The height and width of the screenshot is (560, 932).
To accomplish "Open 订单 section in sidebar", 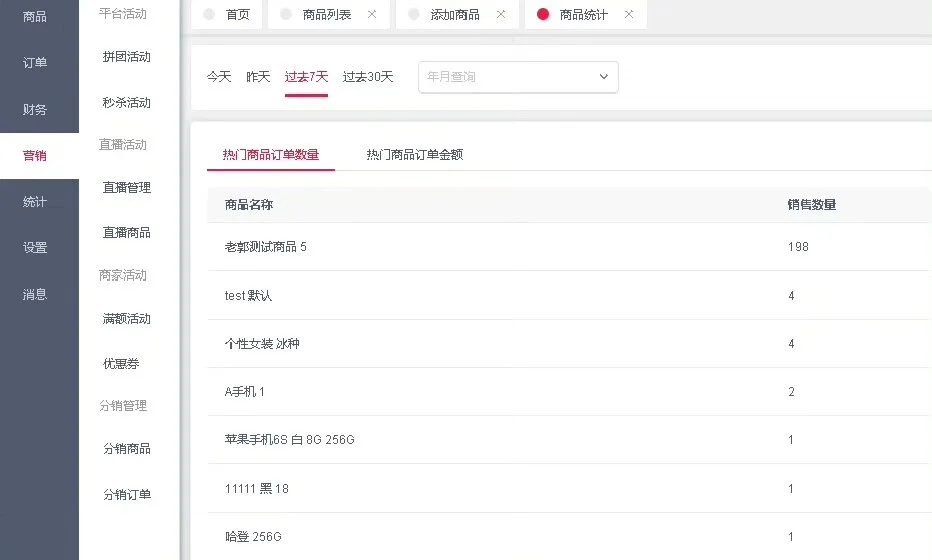I will 35,63.
